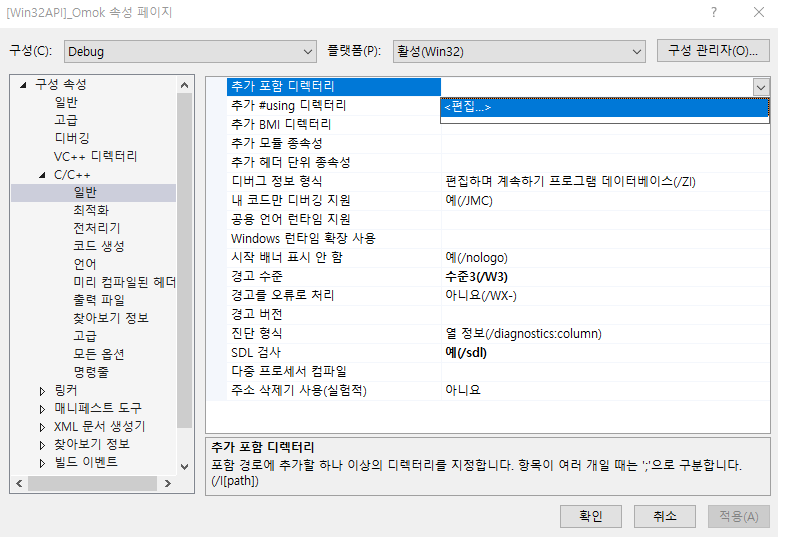Close the property pages dialog
786x543 pixels.
click(x=759, y=12)
